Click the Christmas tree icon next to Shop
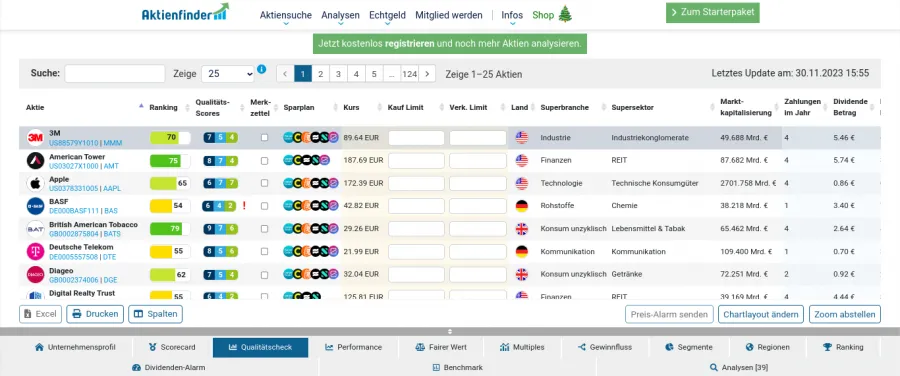 (x=565, y=14)
